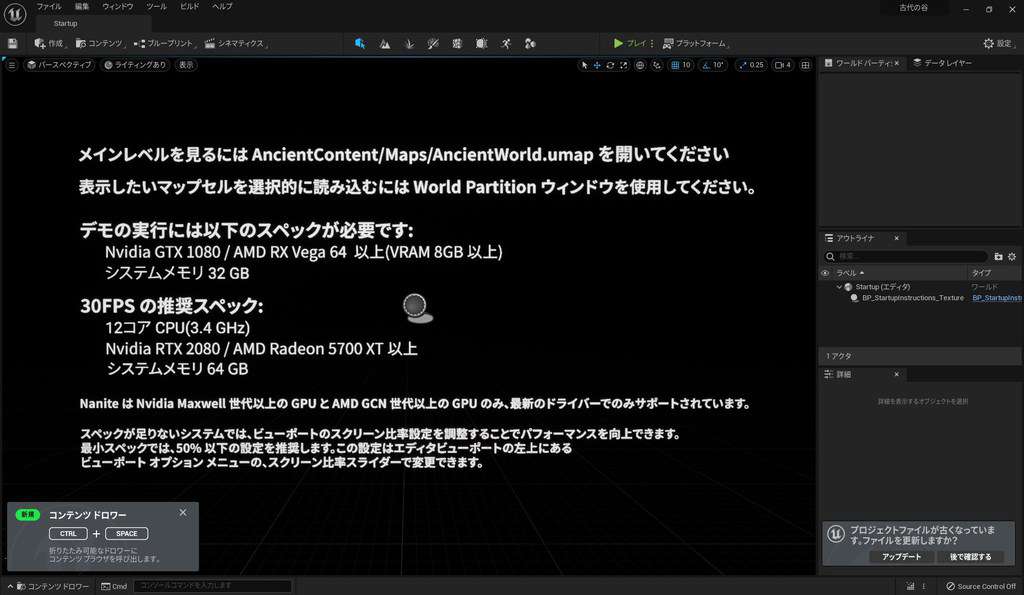Screen dimensions: 1024x595
Task: Switch to Mesh Paint mode icon
Action: [433, 43]
